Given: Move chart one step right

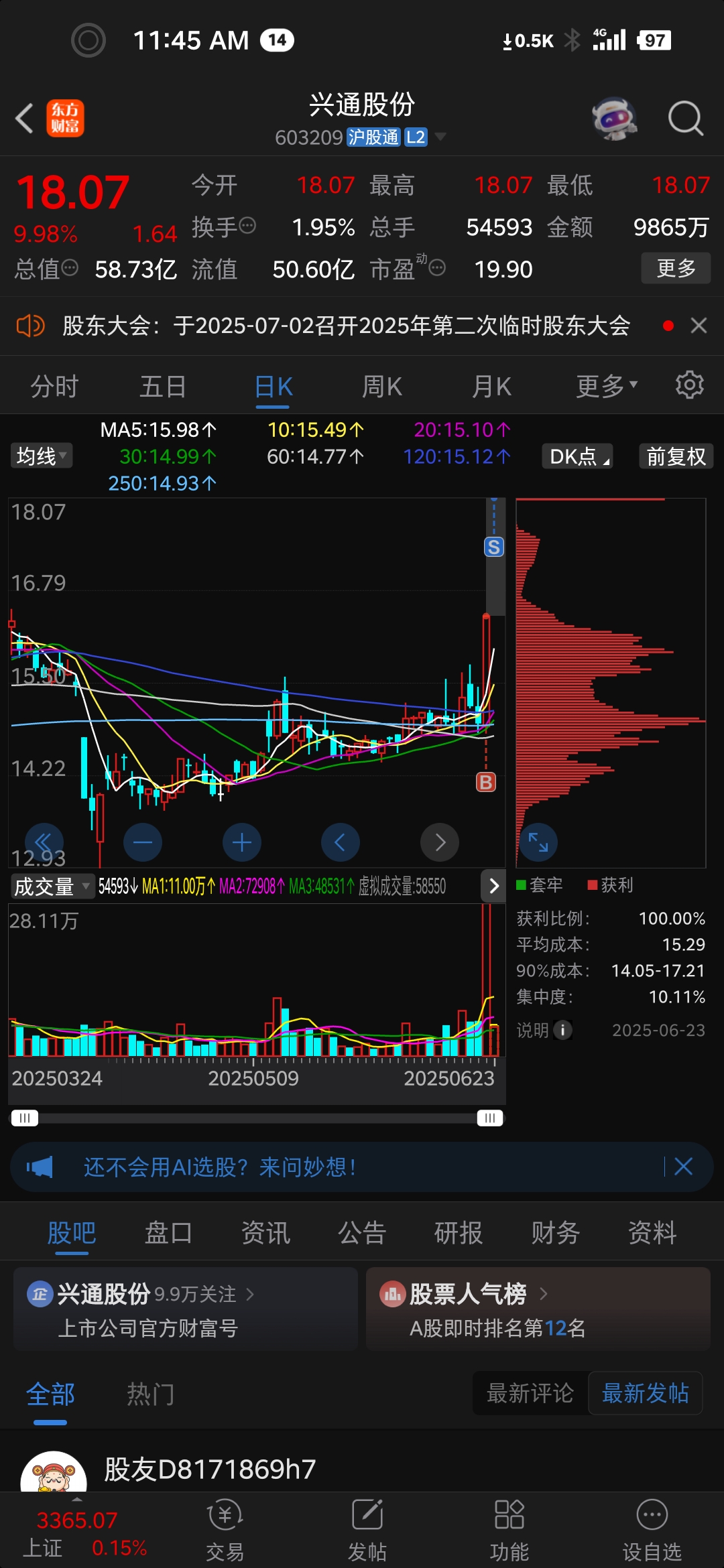Looking at the screenshot, I should [x=440, y=842].
